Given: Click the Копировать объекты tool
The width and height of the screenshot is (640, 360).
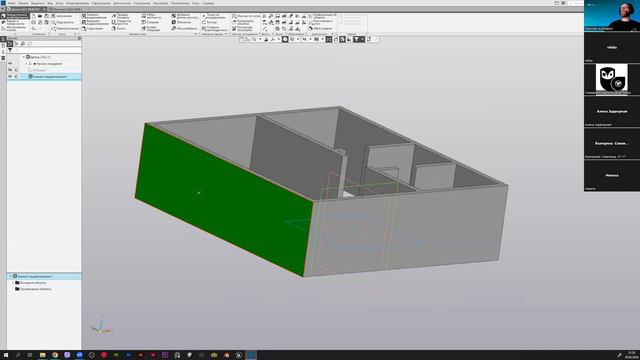Looking at the screenshot, I should click(x=244, y=22).
